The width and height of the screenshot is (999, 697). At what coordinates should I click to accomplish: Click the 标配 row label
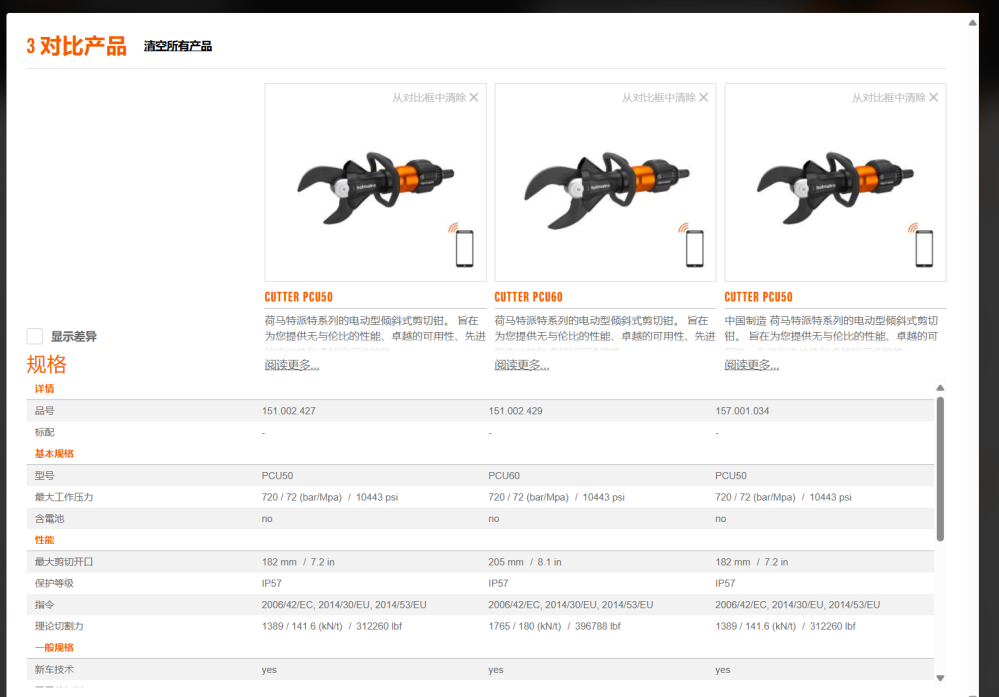(45, 432)
